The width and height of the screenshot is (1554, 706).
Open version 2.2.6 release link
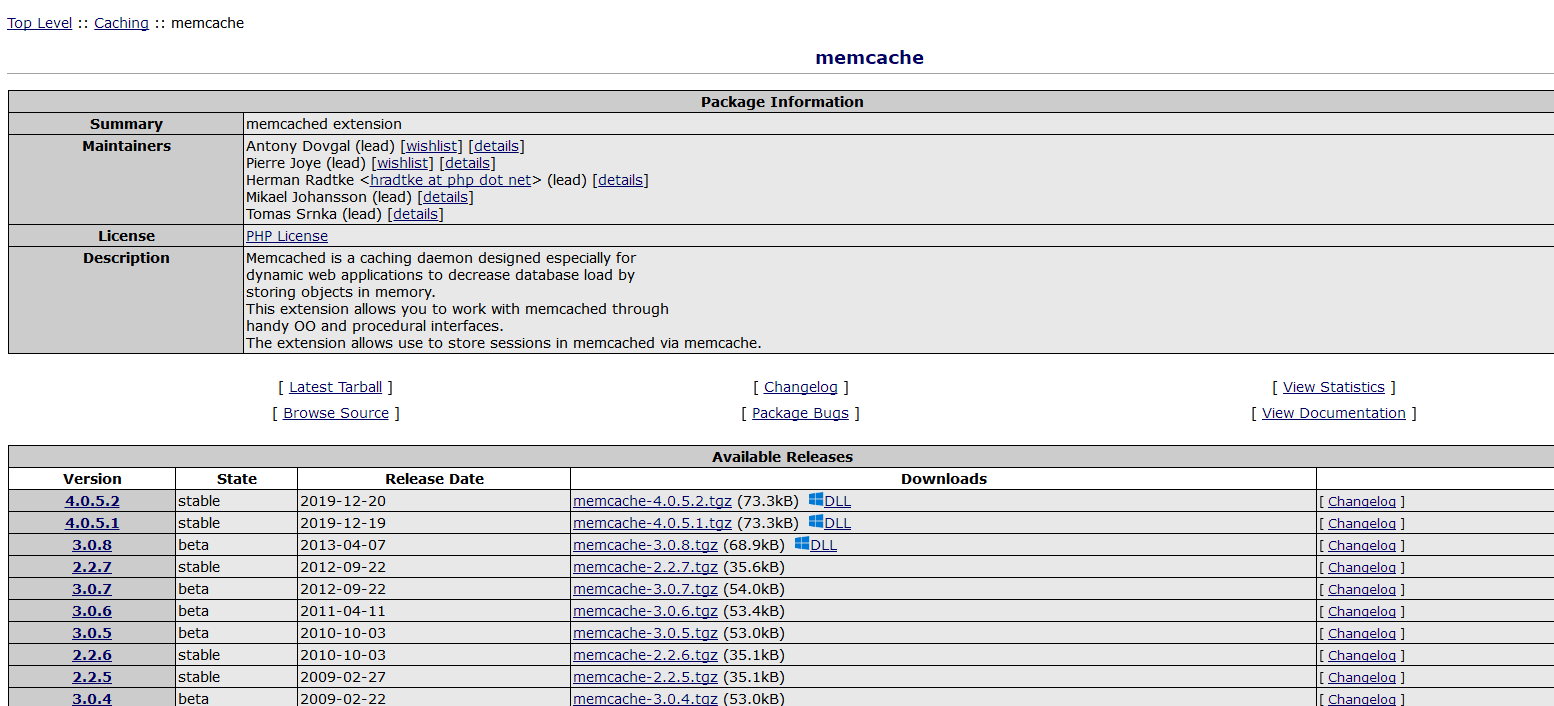pos(92,655)
